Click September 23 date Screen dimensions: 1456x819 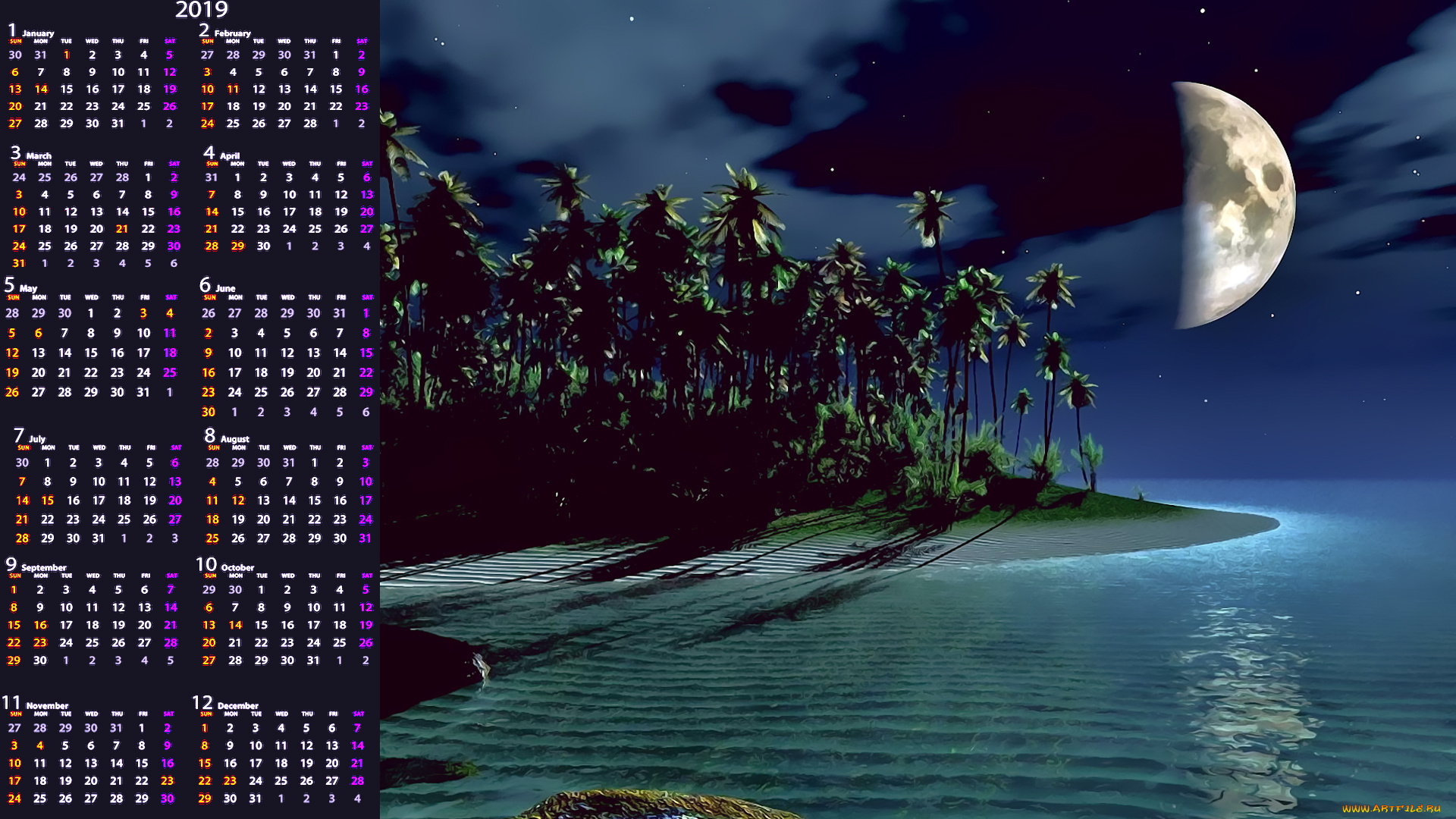(40, 642)
